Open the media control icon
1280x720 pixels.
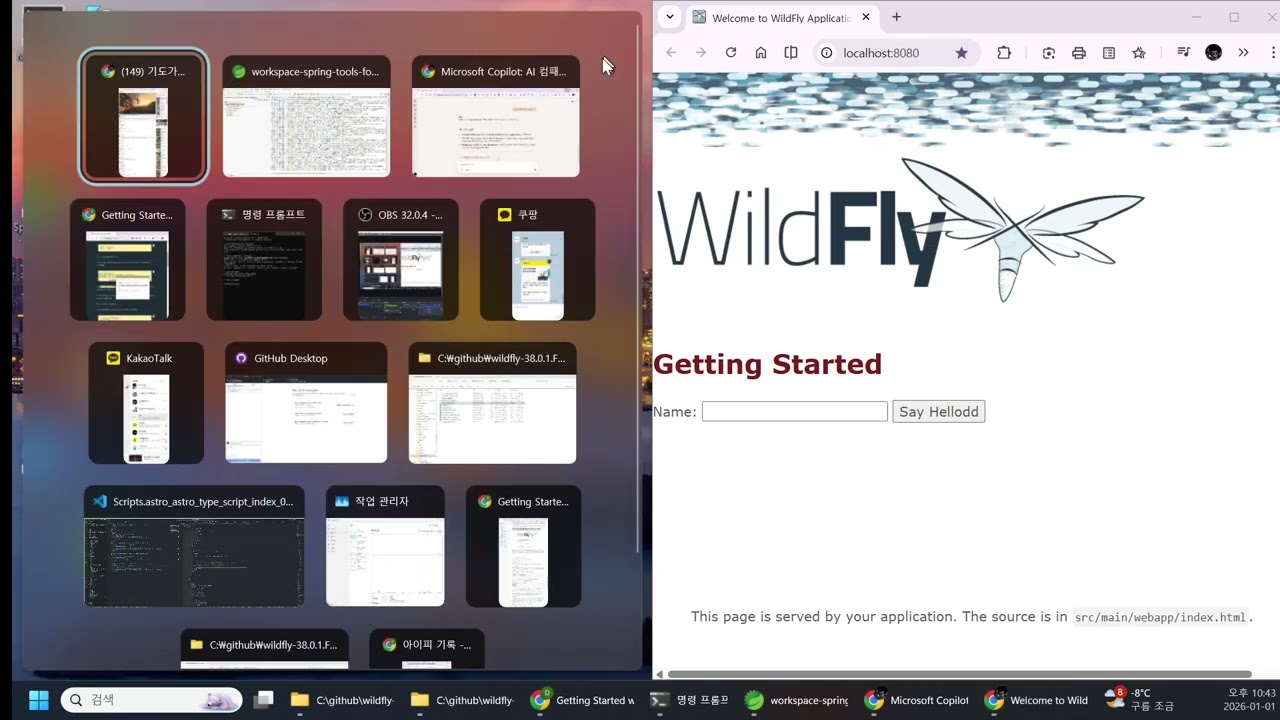(x=1183, y=53)
